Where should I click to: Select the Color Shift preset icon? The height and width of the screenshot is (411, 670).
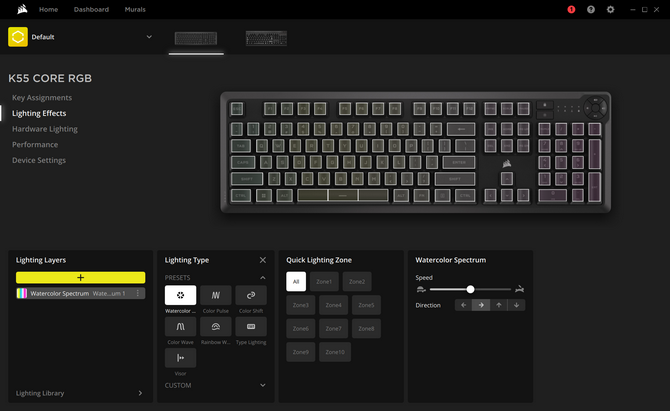251,295
